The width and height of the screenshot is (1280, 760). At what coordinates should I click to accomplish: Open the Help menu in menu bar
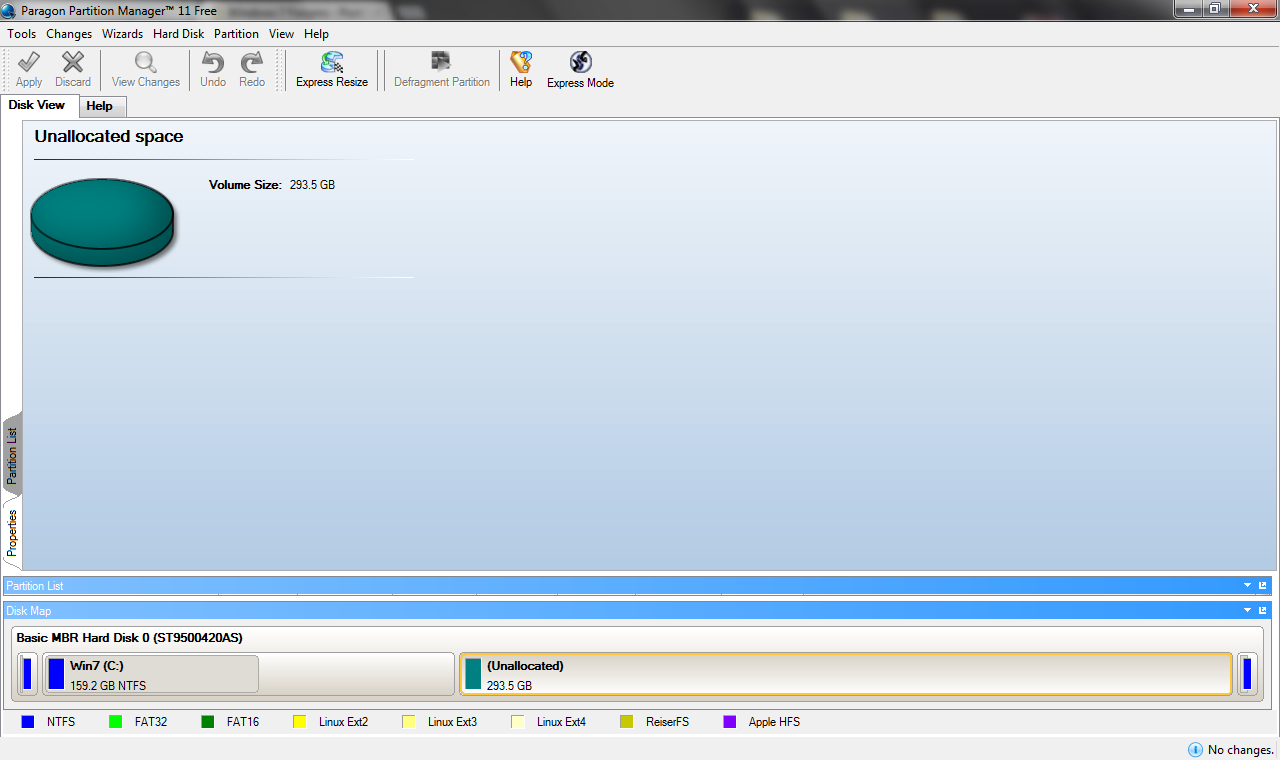pyautogui.click(x=316, y=34)
